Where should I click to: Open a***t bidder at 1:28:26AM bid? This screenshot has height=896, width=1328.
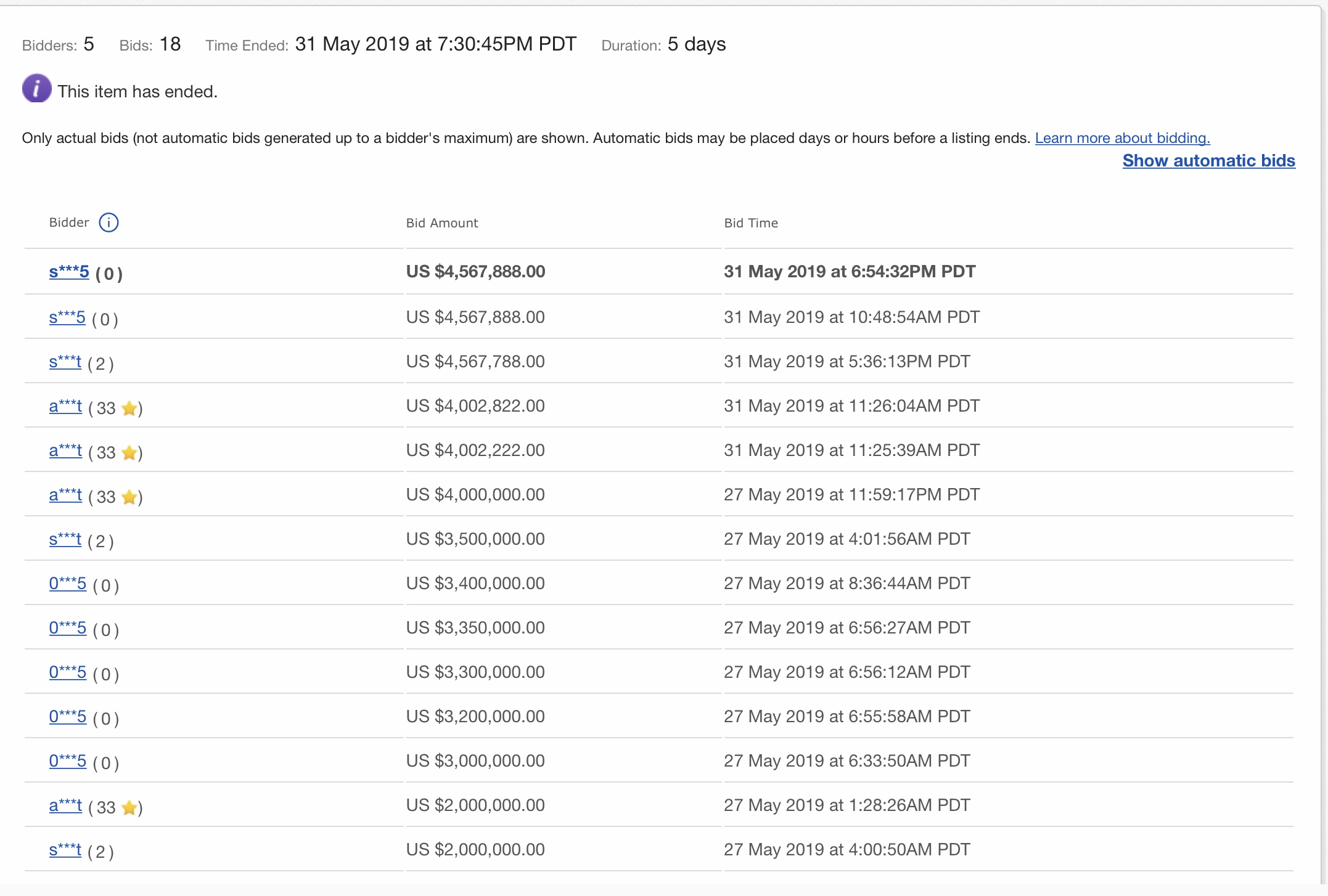tap(65, 805)
